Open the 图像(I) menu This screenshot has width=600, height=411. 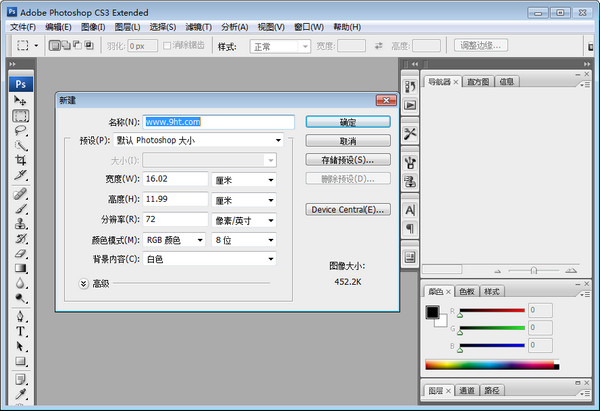(93, 27)
